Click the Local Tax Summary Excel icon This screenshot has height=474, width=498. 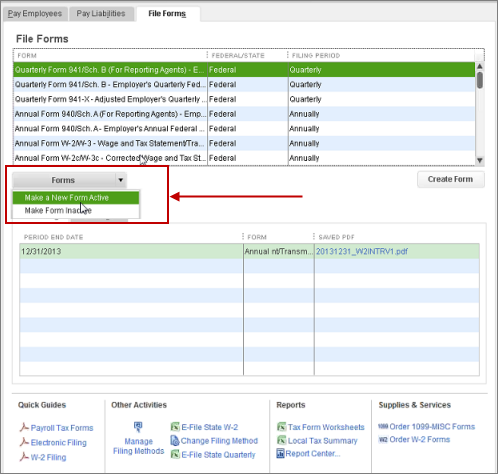click(x=281, y=440)
